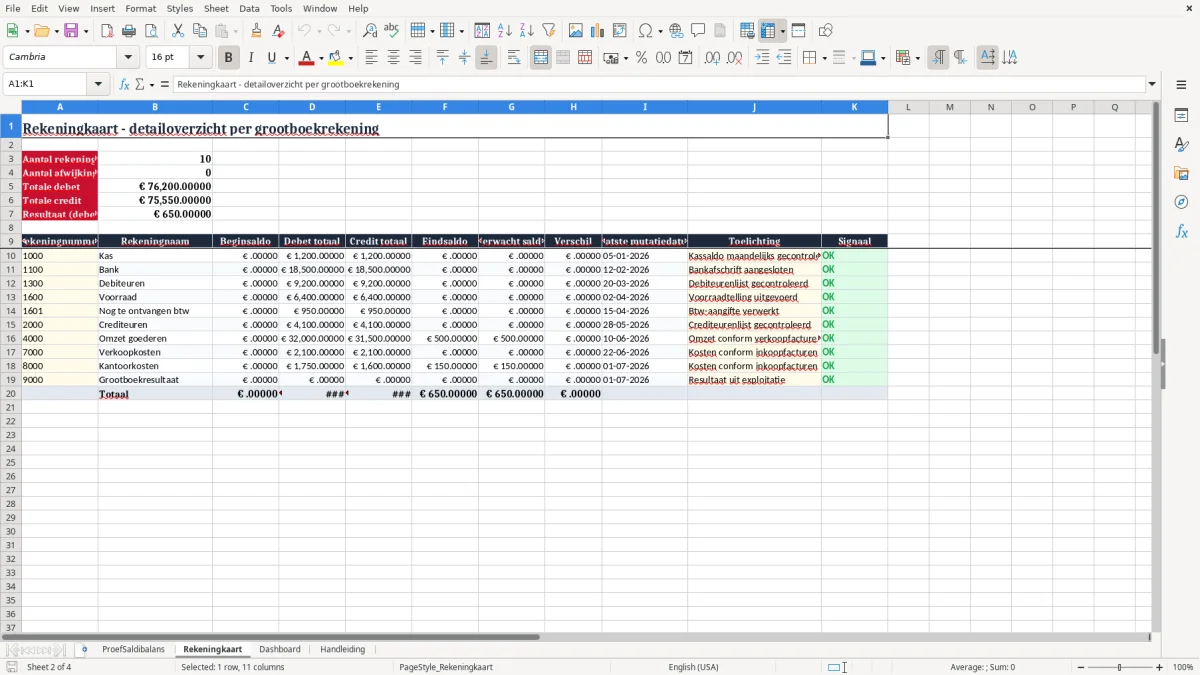Open the Sheet menu

(x=216, y=8)
